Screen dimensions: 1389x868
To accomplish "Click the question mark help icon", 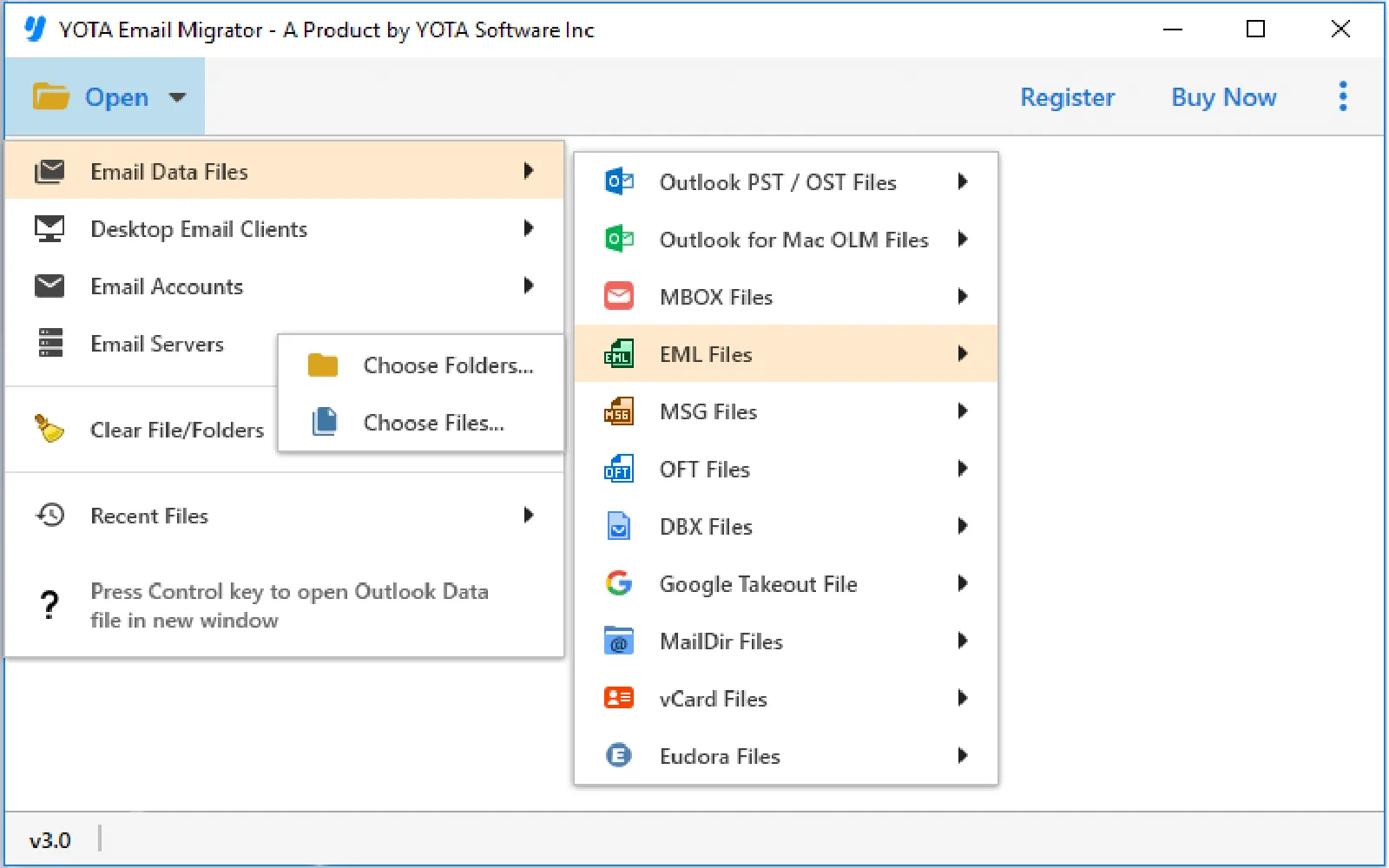I will click(x=50, y=605).
